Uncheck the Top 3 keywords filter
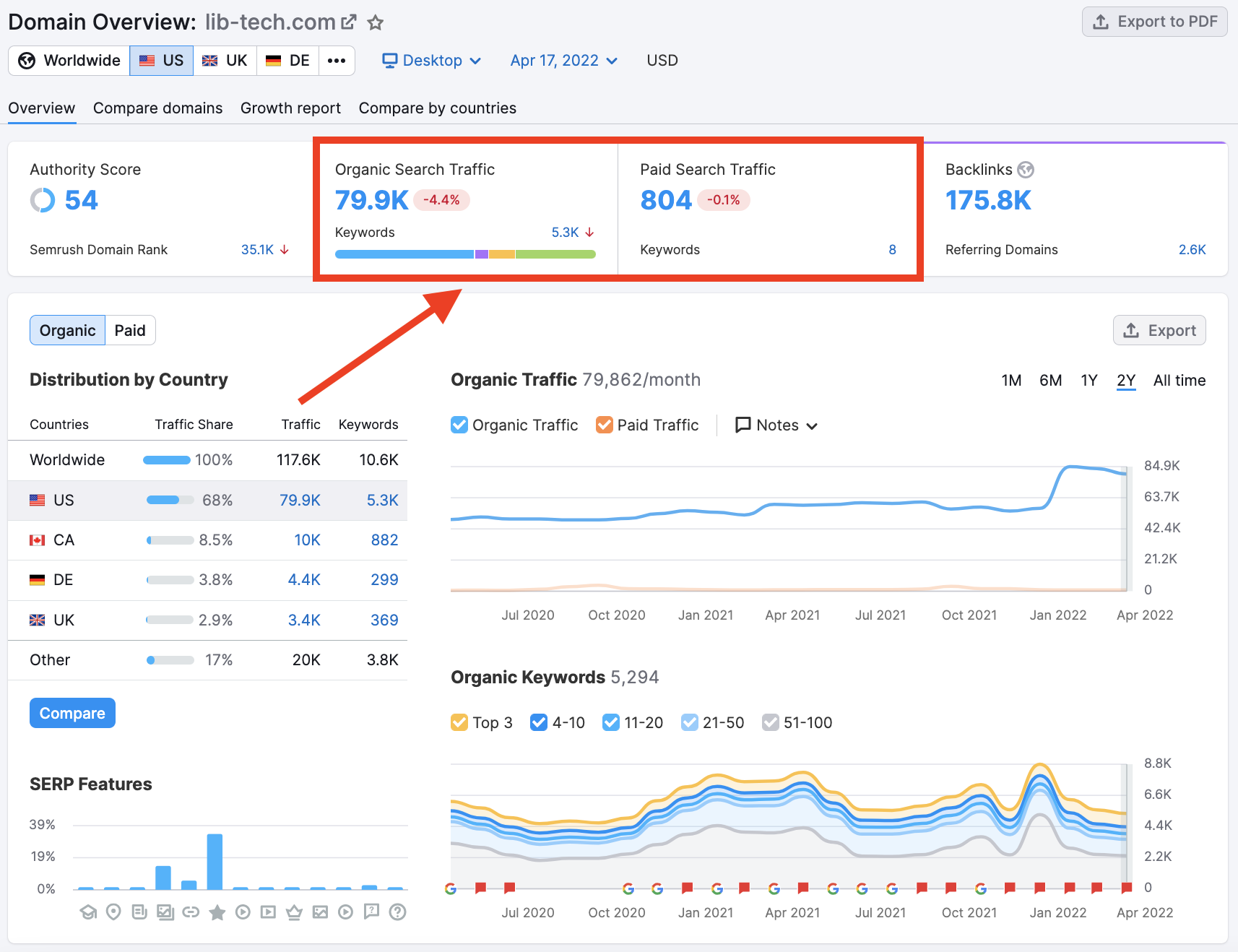The image size is (1238, 952). [x=459, y=722]
